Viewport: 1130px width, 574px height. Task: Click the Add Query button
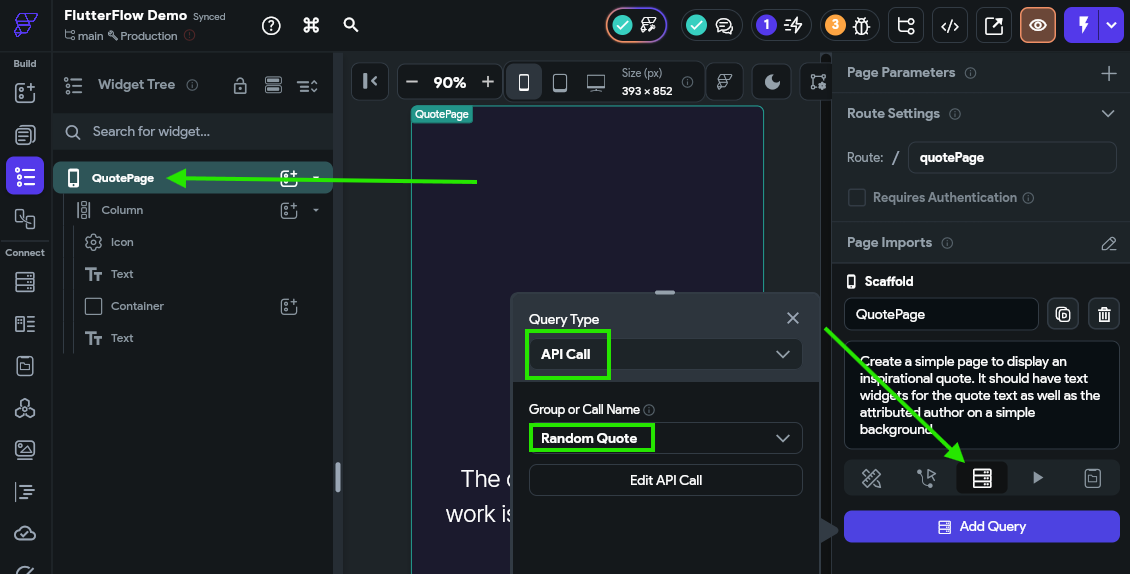click(982, 526)
